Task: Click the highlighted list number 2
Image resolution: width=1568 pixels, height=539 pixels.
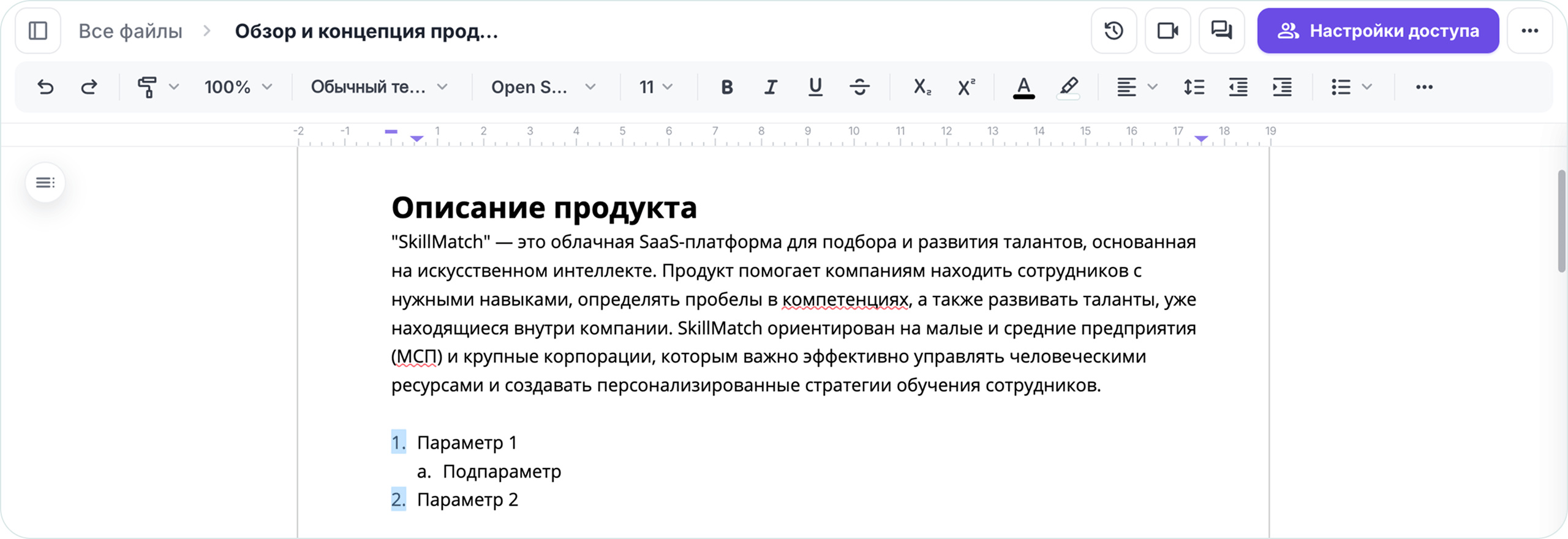Action: (399, 499)
